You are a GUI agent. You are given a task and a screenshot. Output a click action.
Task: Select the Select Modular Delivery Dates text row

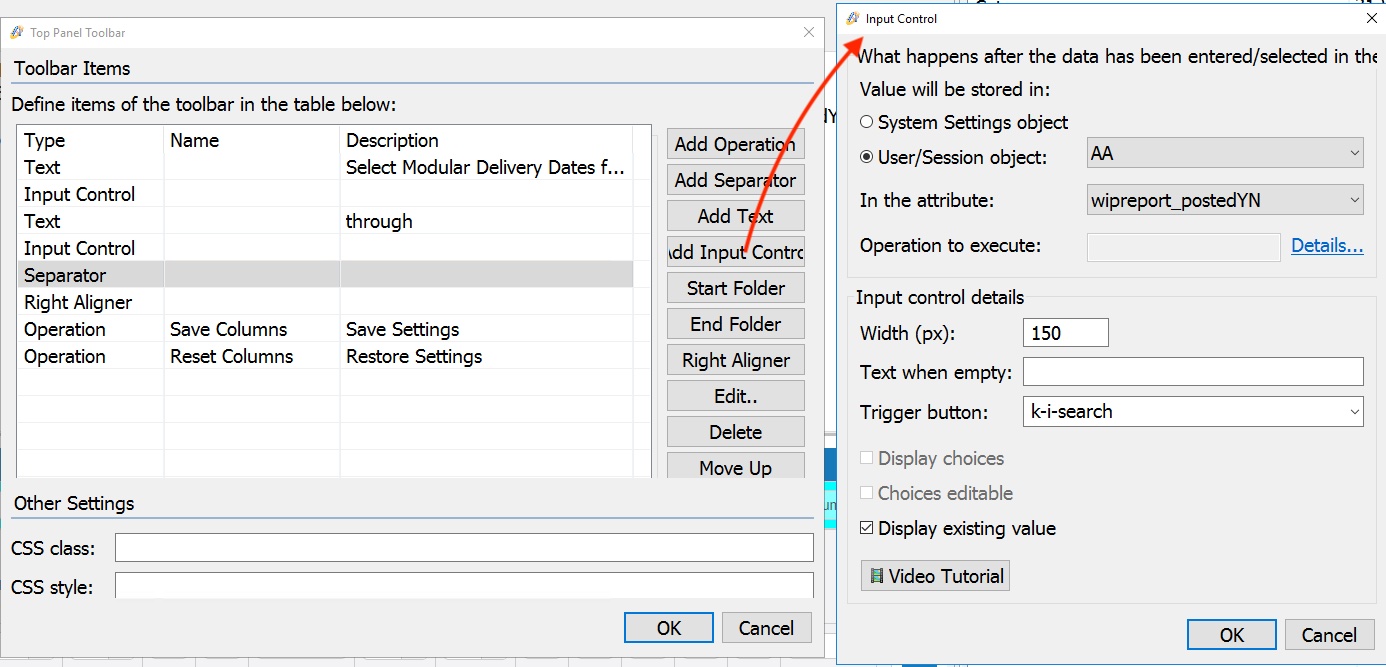325,167
